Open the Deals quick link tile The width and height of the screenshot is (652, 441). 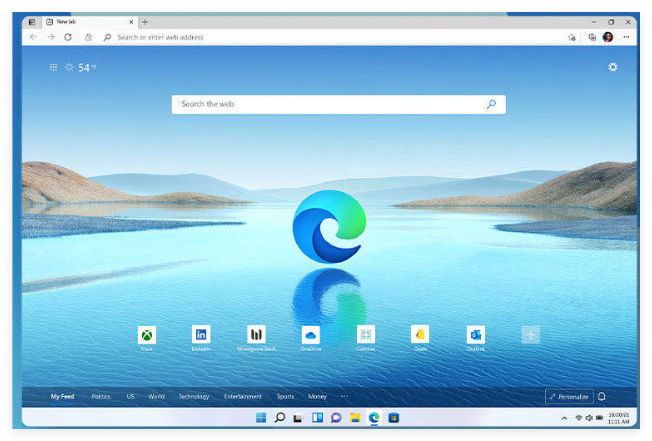(420, 335)
